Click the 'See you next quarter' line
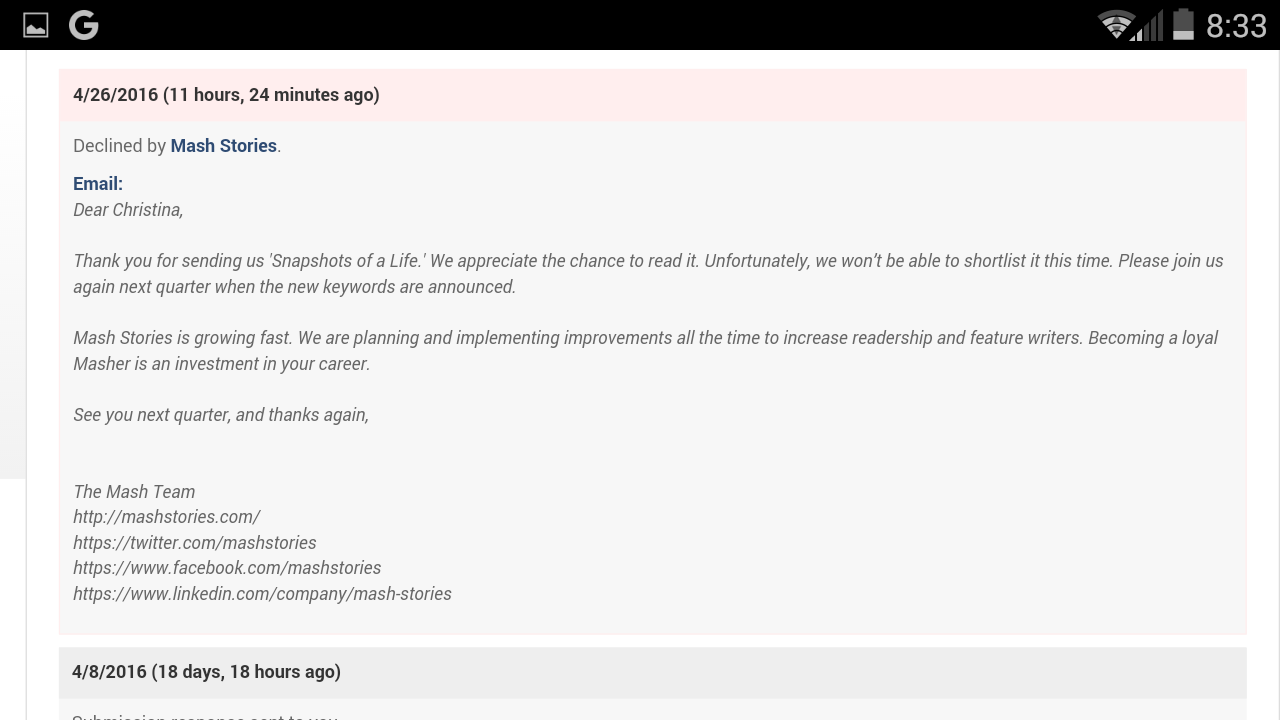 [x=221, y=415]
